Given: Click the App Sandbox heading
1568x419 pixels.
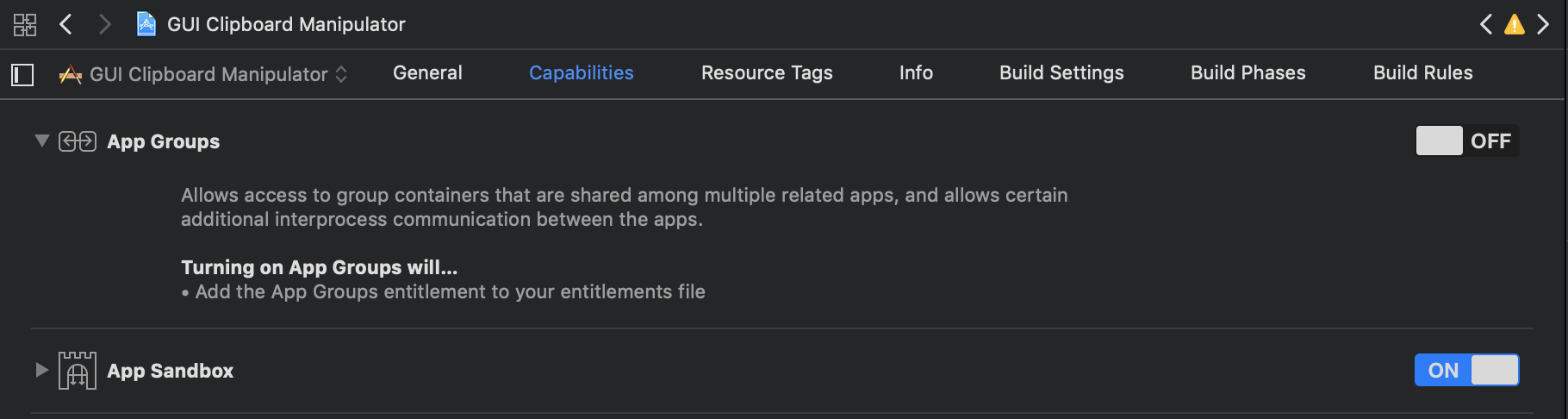Looking at the screenshot, I should click(171, 371).
